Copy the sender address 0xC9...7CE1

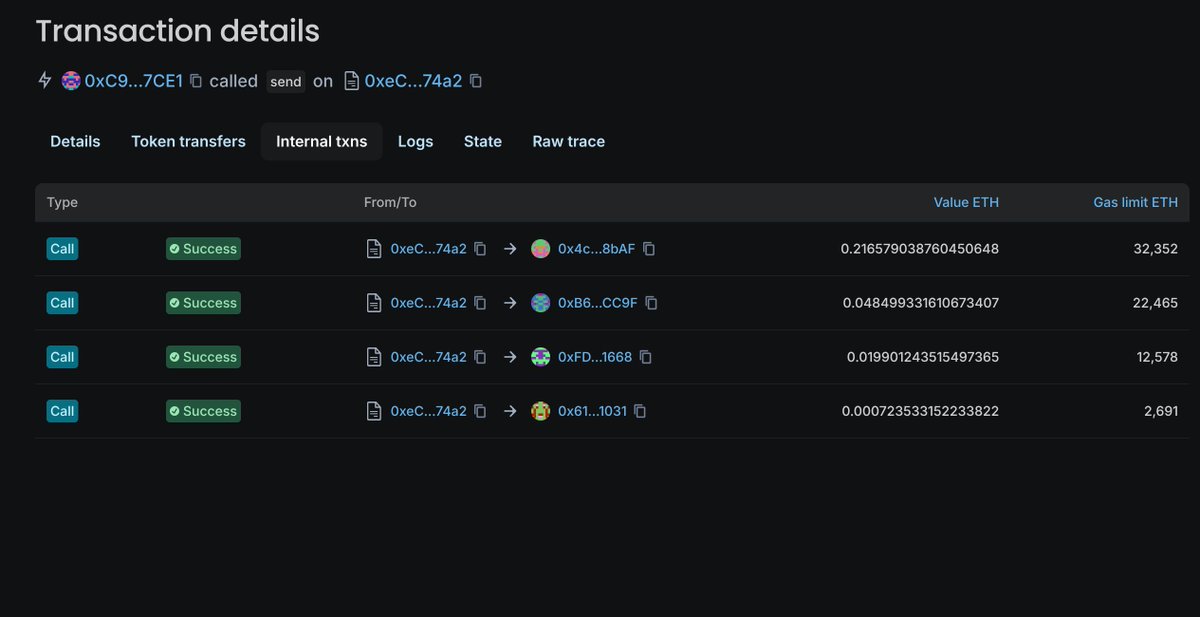pyautogui.click(x=196, y=81)
